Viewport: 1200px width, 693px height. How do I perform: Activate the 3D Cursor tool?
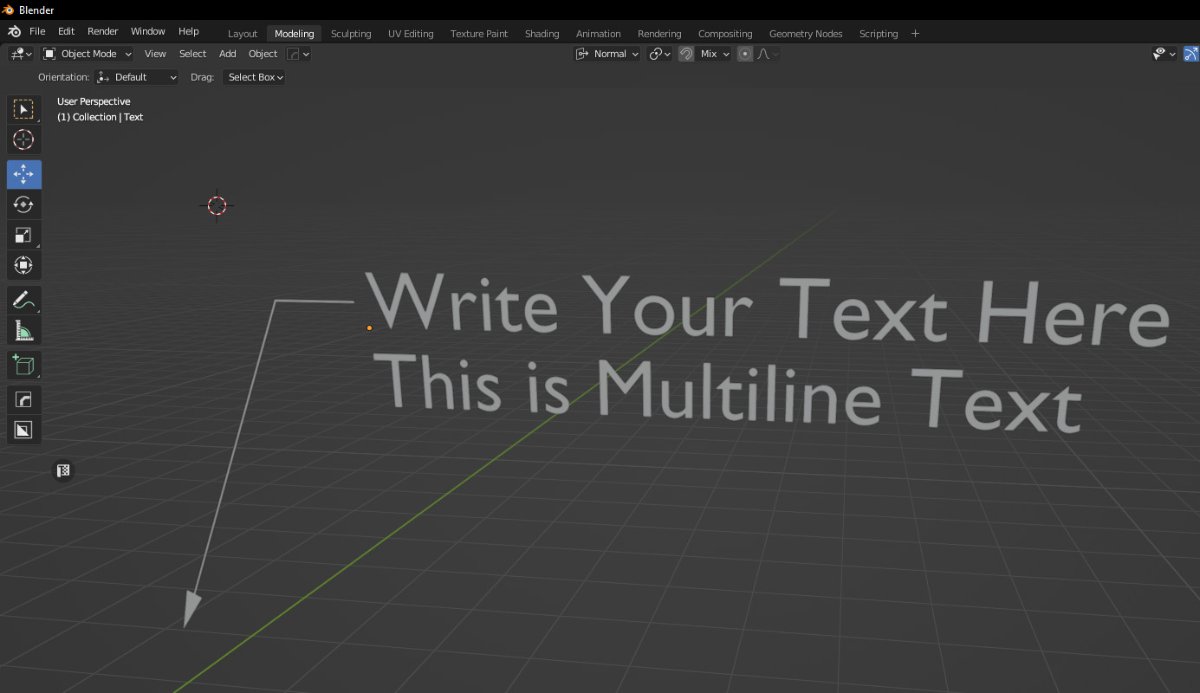(x=24, y=140)
